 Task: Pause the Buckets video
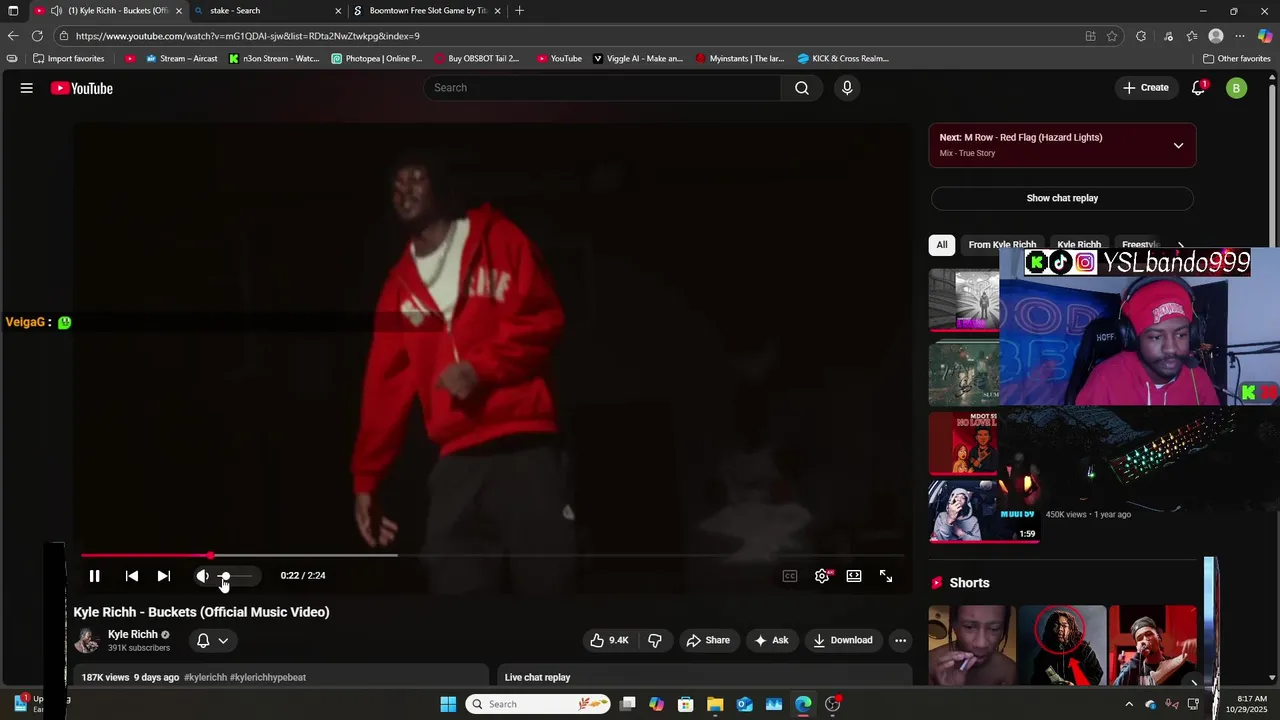pyautogui.click(x=94, y=576)
